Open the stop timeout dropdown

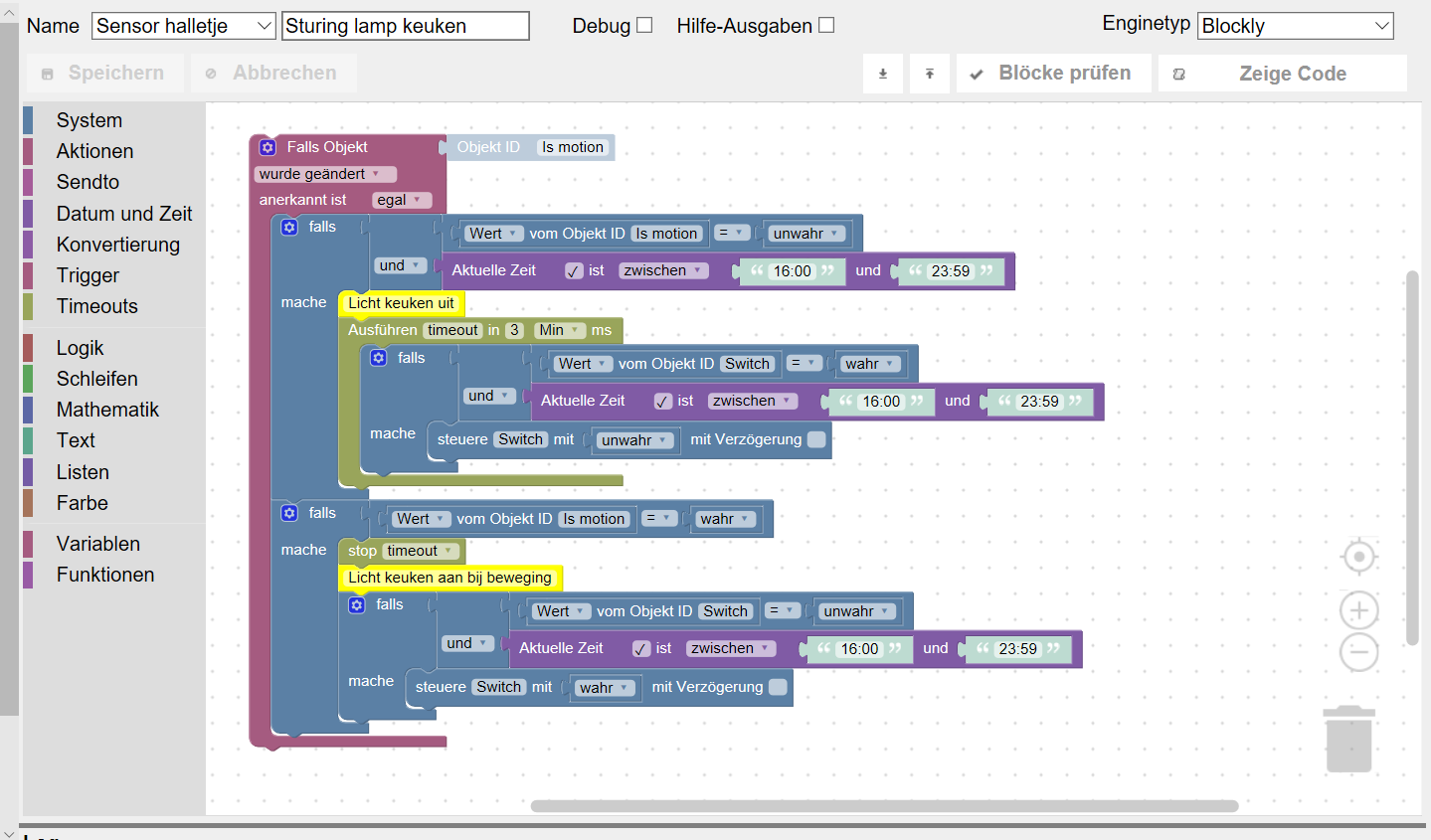tap(423, 551)
